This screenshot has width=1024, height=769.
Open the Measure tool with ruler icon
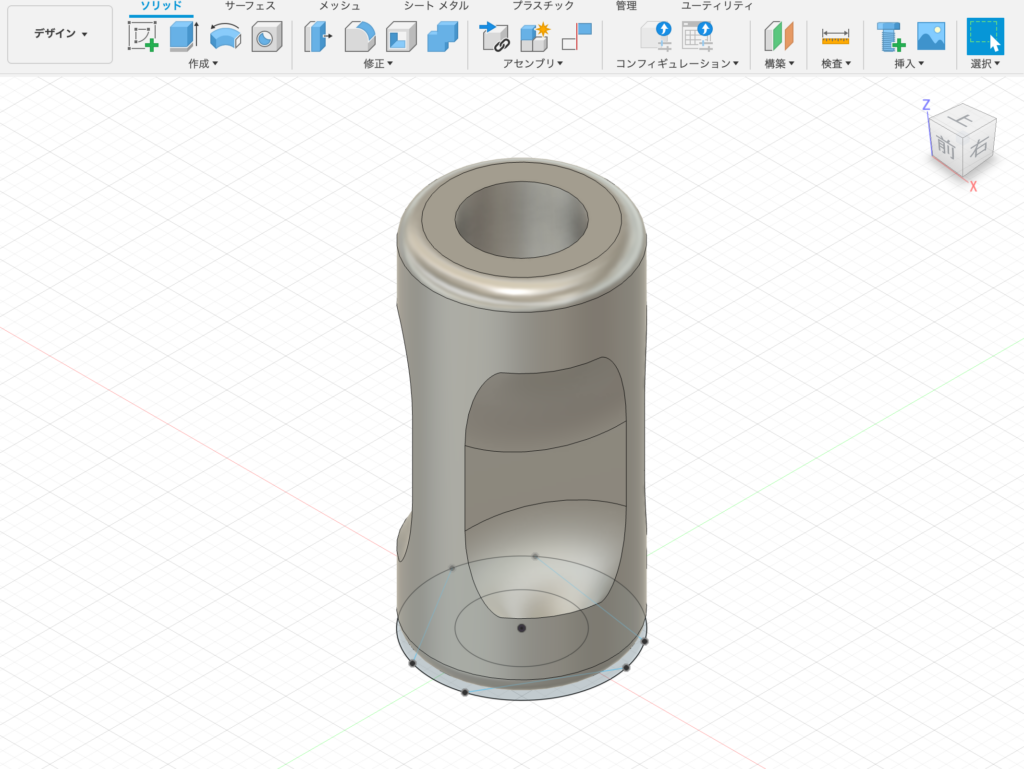(835, 37)
